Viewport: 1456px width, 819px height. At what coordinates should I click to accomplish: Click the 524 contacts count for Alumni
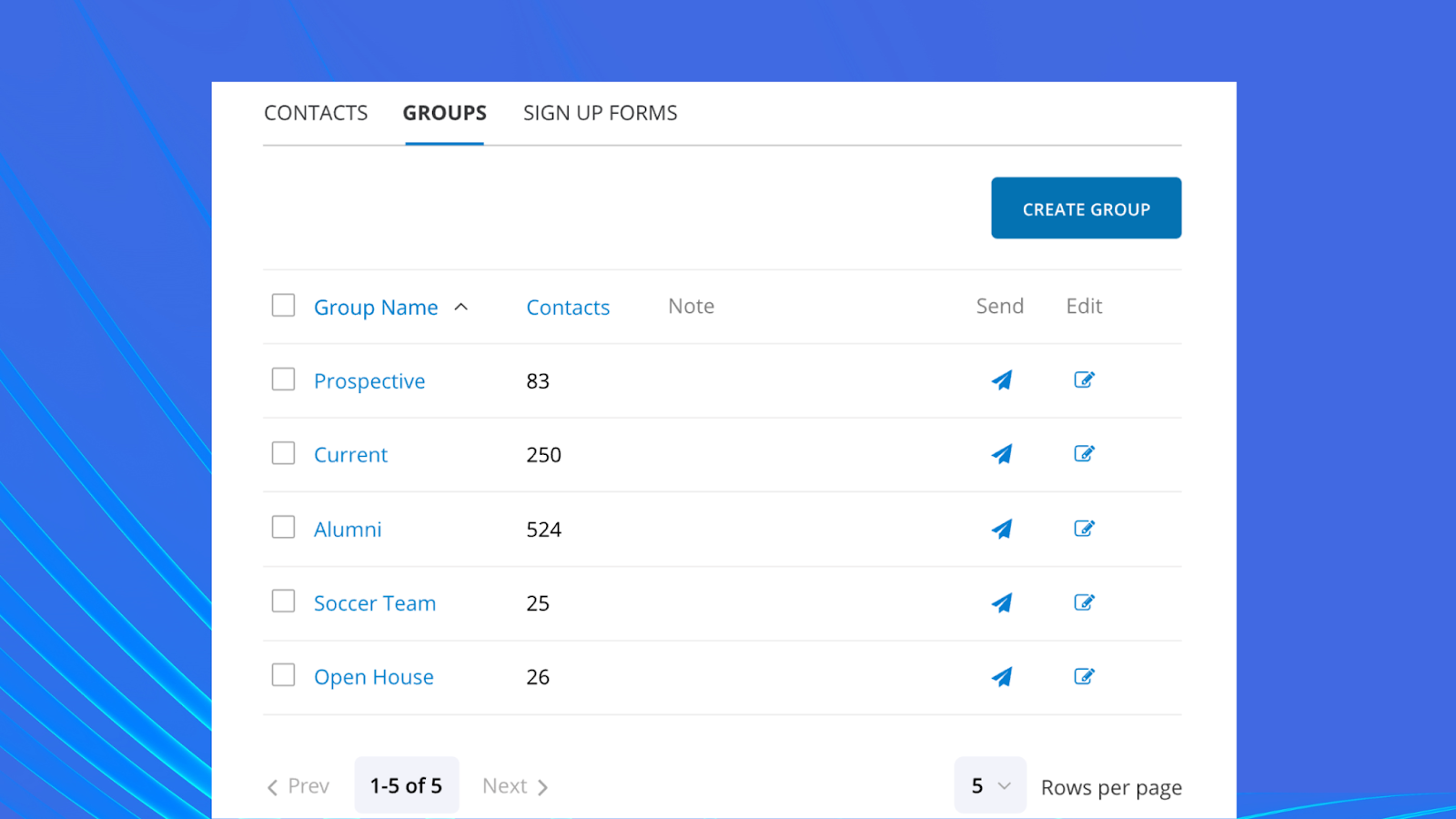pyautogui.click(x=543, y=530)
